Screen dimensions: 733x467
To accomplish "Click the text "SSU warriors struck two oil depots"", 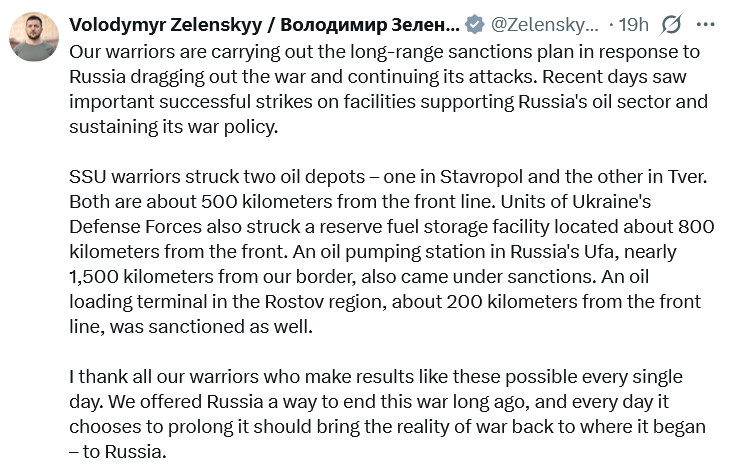I will click(217, 177).
